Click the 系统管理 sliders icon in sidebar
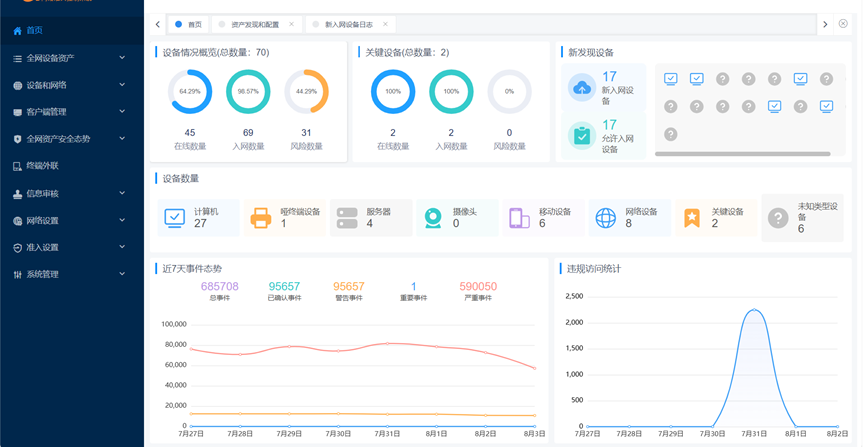The height and width of the screenshot is (447, 864). 17,274
